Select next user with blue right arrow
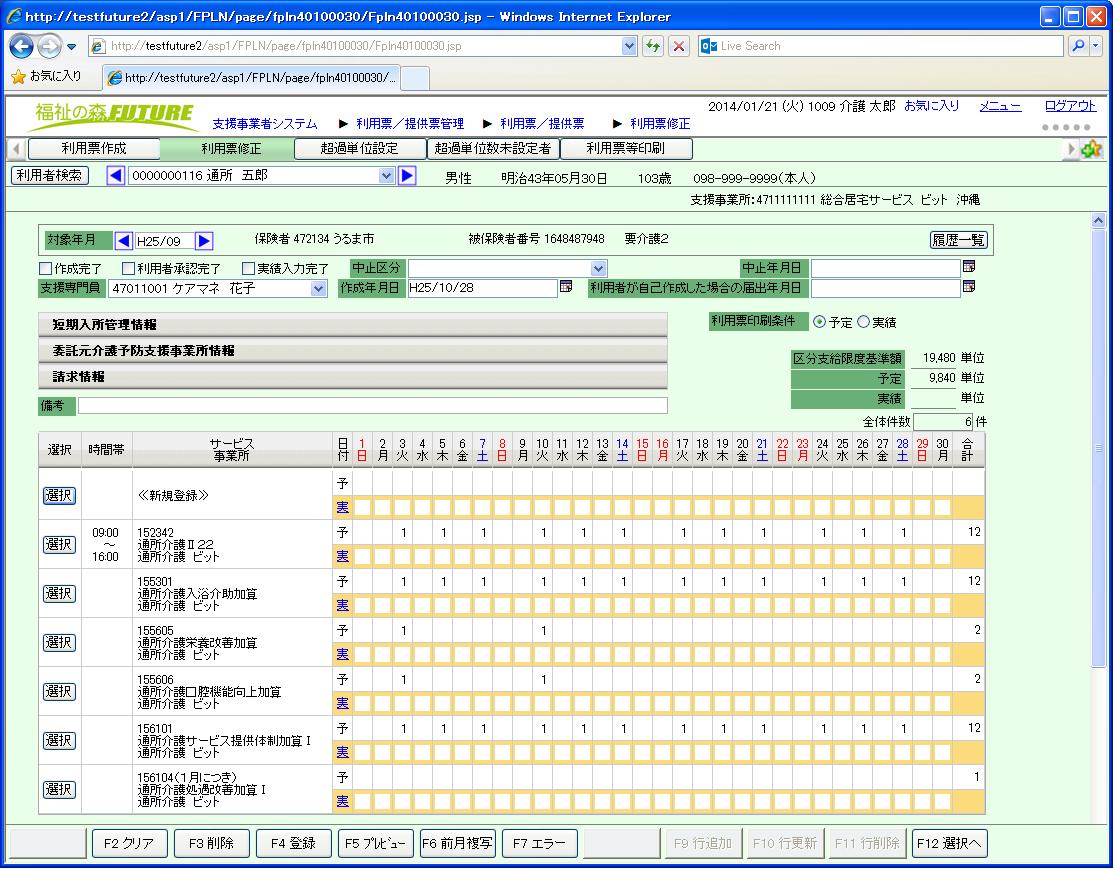1115x869 pixels. [x=407, y=176]
